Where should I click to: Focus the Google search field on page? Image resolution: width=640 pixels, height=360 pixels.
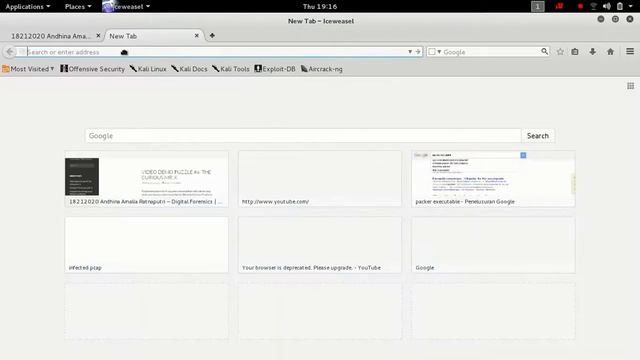303,136
